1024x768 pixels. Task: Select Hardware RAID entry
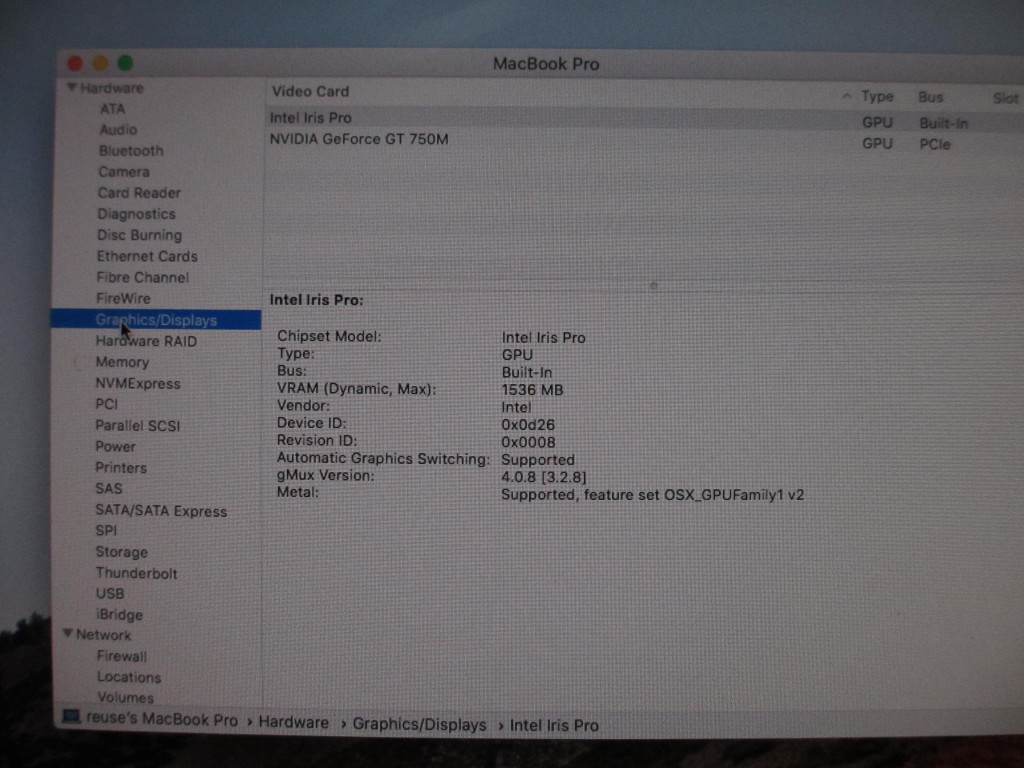coord(146,341)
